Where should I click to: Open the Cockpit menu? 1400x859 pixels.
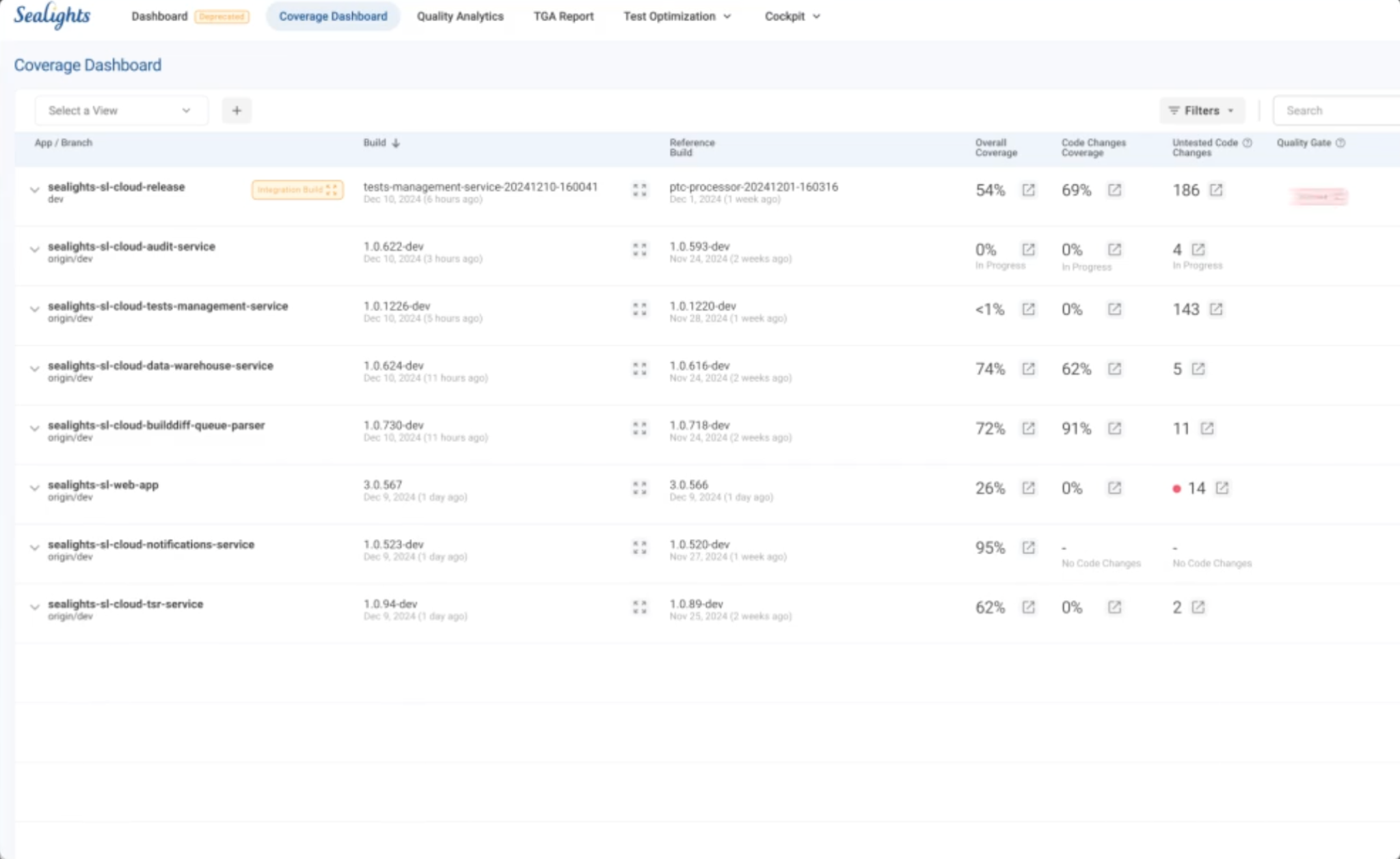tap(792, 16)
